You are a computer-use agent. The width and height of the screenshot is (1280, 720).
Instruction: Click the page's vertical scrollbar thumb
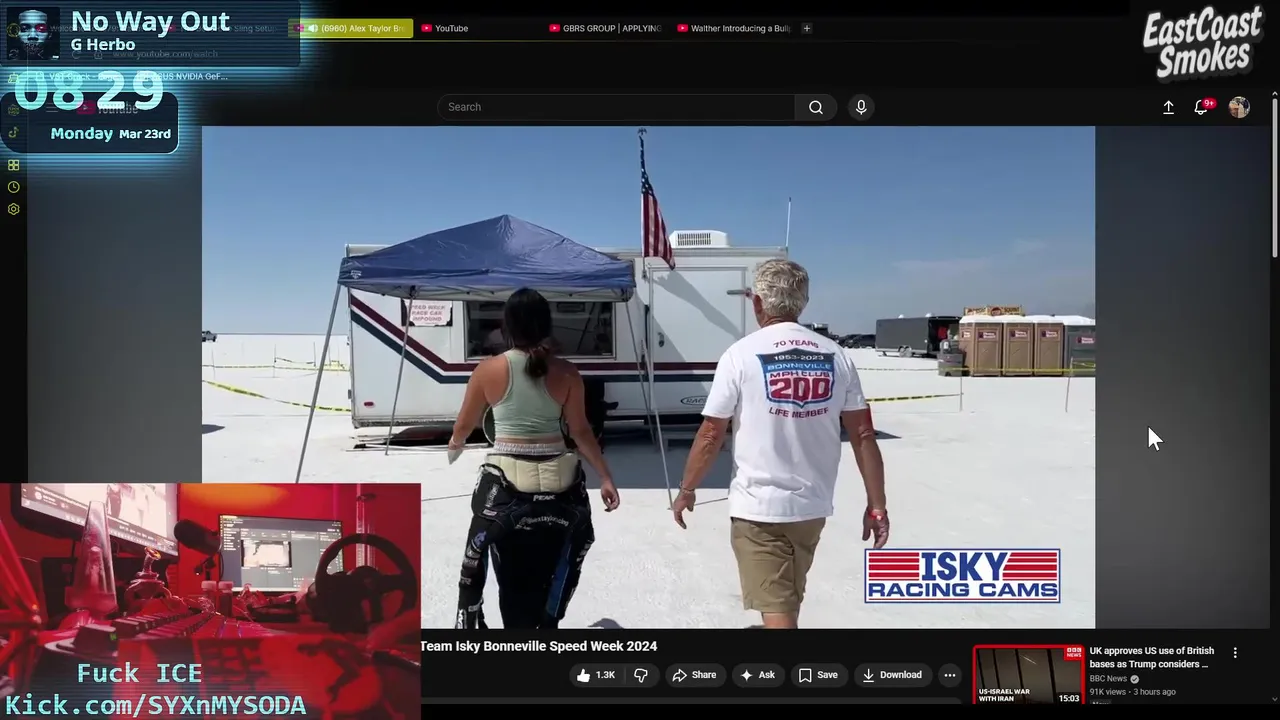point(1275,178)
